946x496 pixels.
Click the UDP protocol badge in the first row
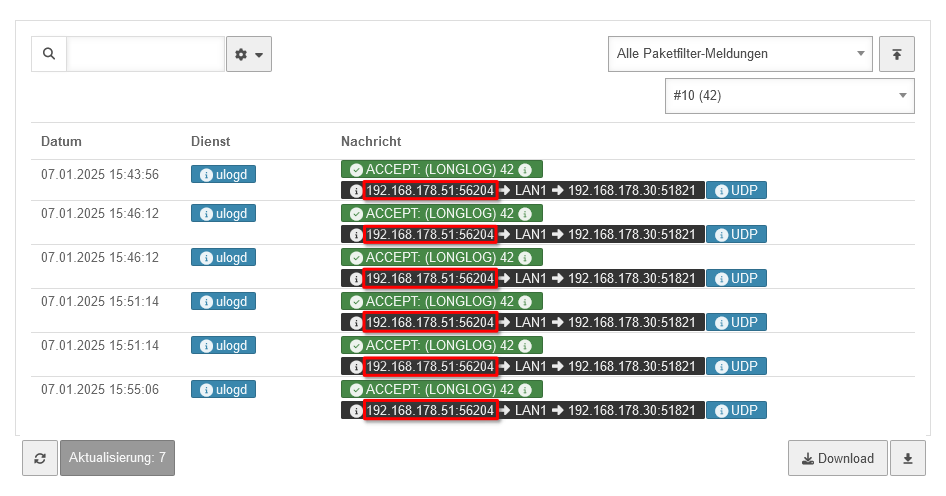(x=736, y=190)
